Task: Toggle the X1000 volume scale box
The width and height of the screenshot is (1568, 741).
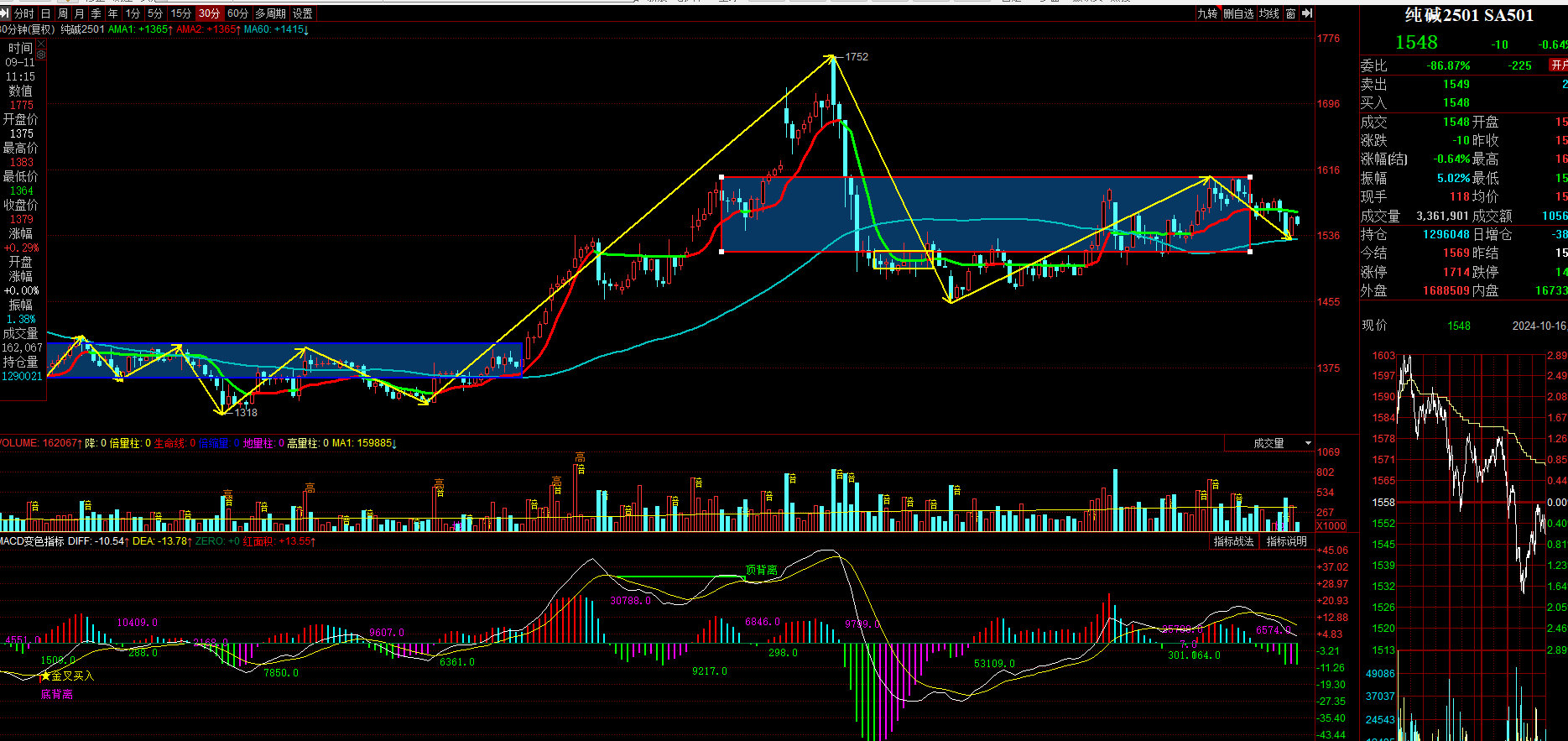Action: coord(1331,526)
